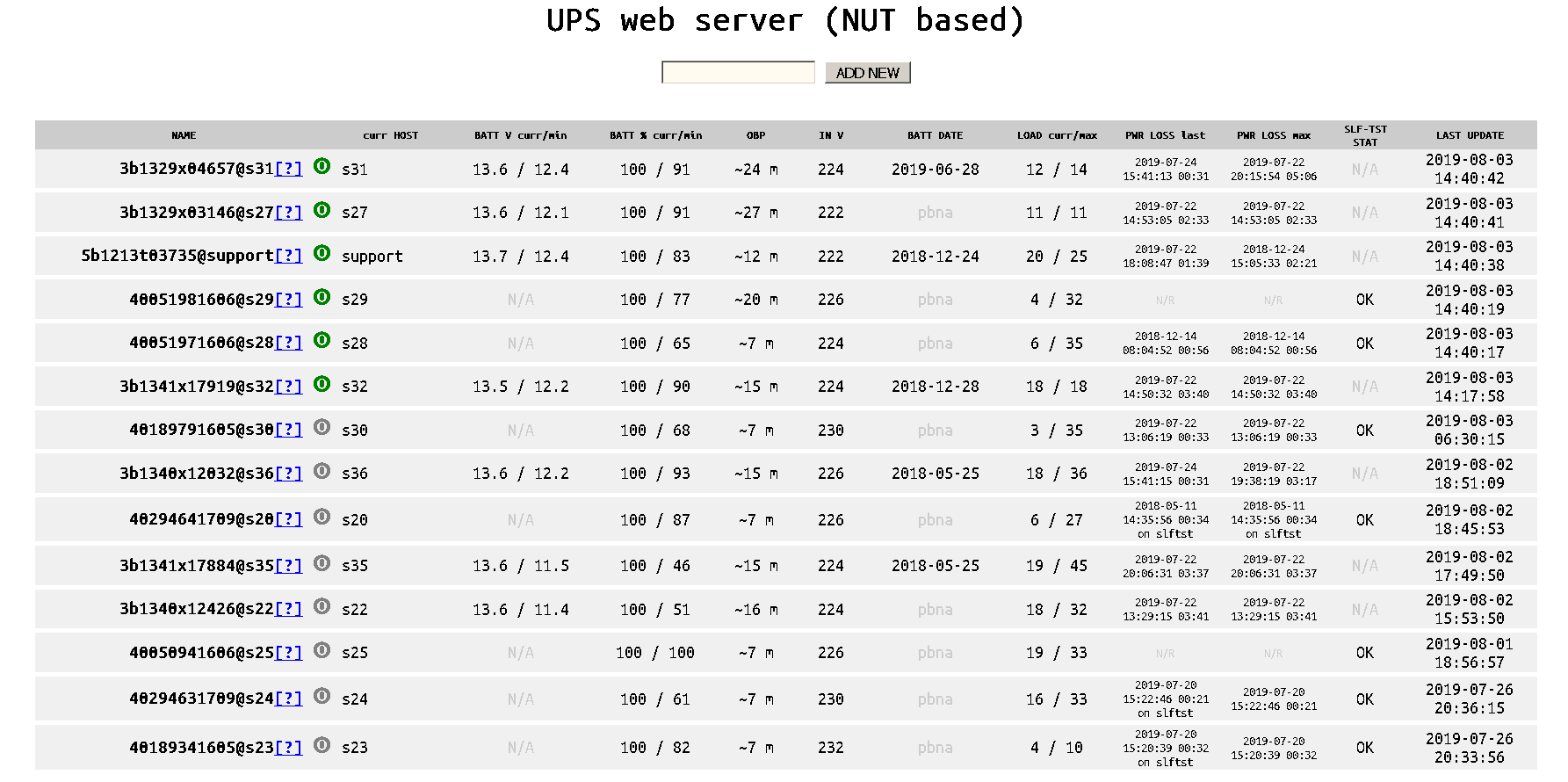Open [?] link next to 40294641709@s20

[x=288, y=519]
